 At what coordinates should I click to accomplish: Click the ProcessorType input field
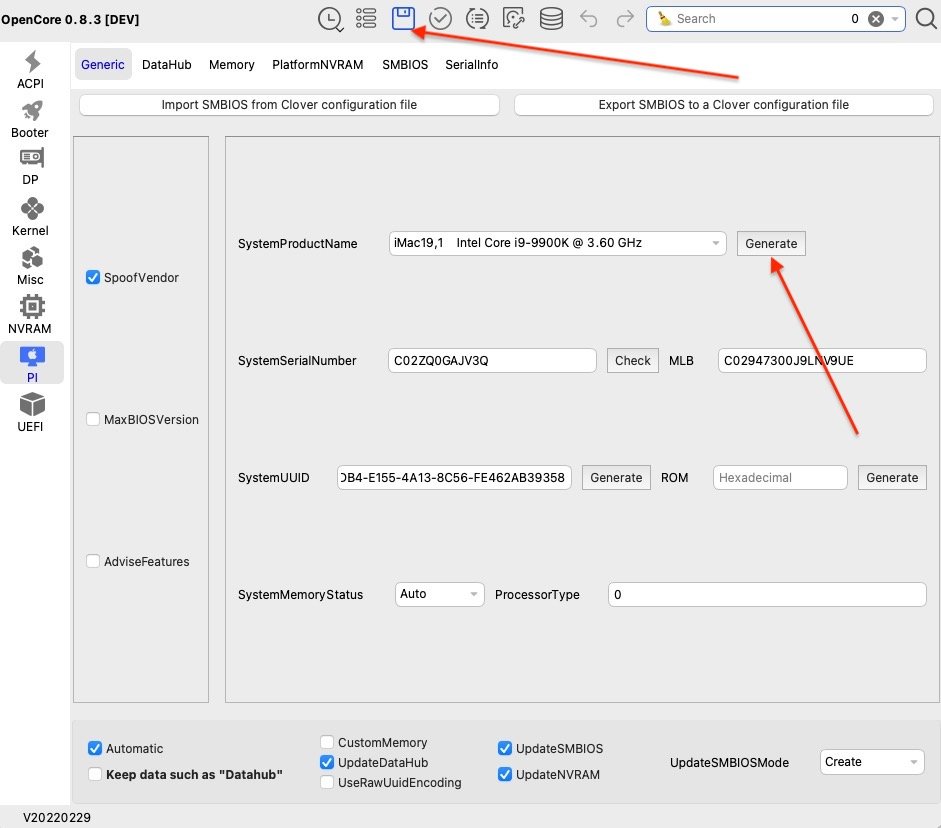[x=767, y=595]
